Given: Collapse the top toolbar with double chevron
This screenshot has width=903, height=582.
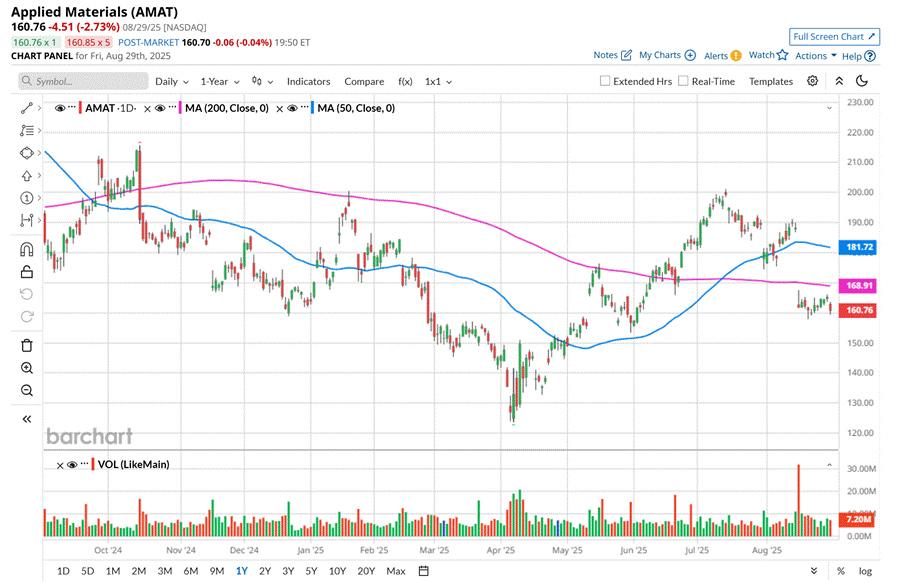Looking at the screenshot, I should click(839, 81).
